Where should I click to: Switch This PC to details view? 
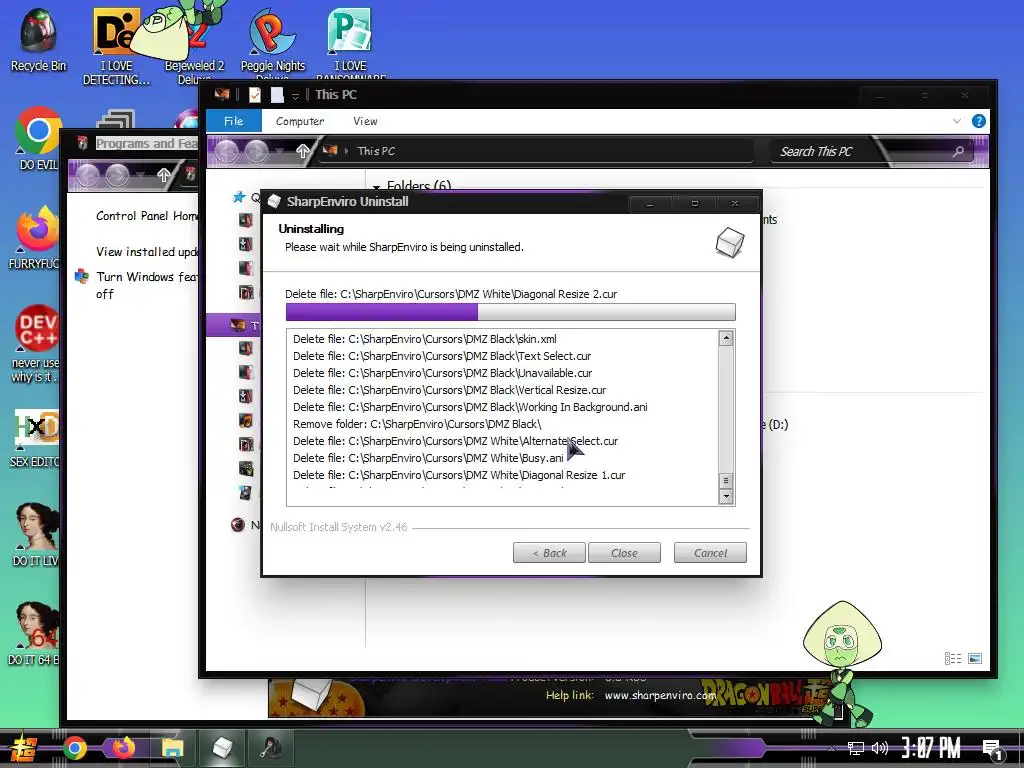(x=953, y=658)
